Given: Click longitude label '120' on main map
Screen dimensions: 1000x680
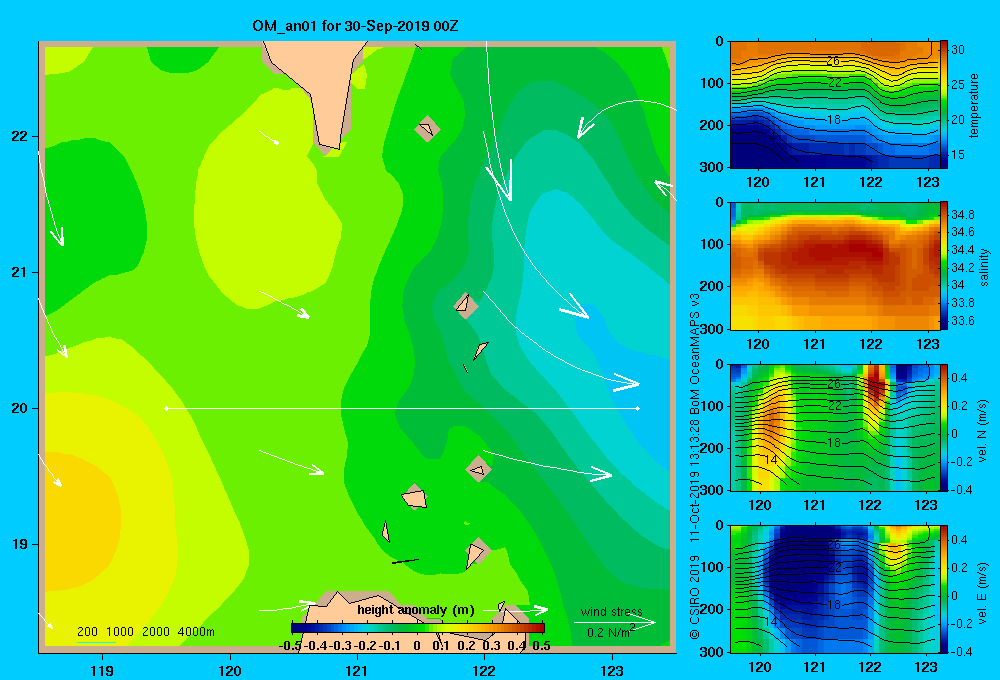Looking at the screenshot, I should point(230,670).
